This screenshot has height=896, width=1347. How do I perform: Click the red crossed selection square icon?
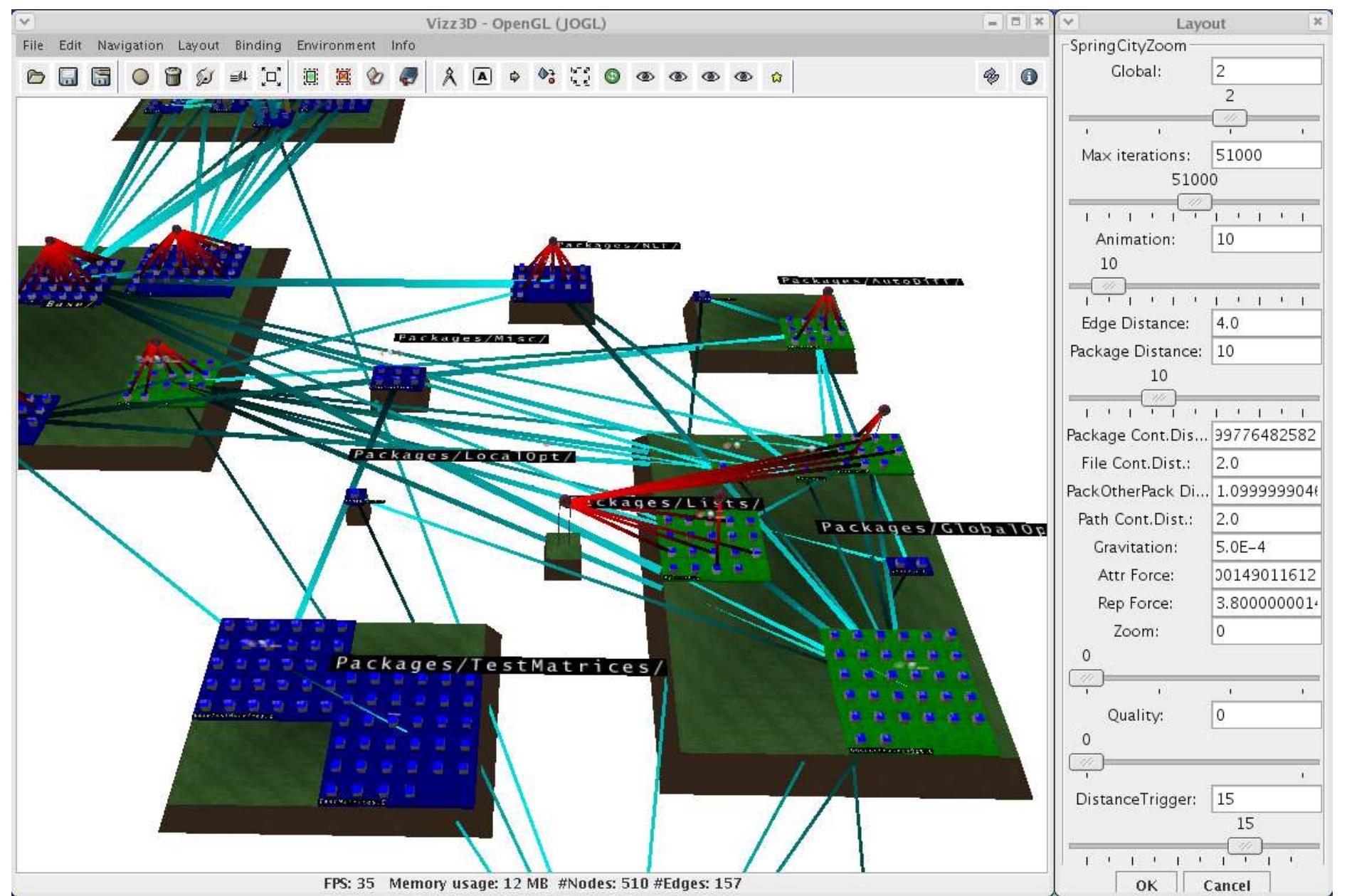[343, 76]
